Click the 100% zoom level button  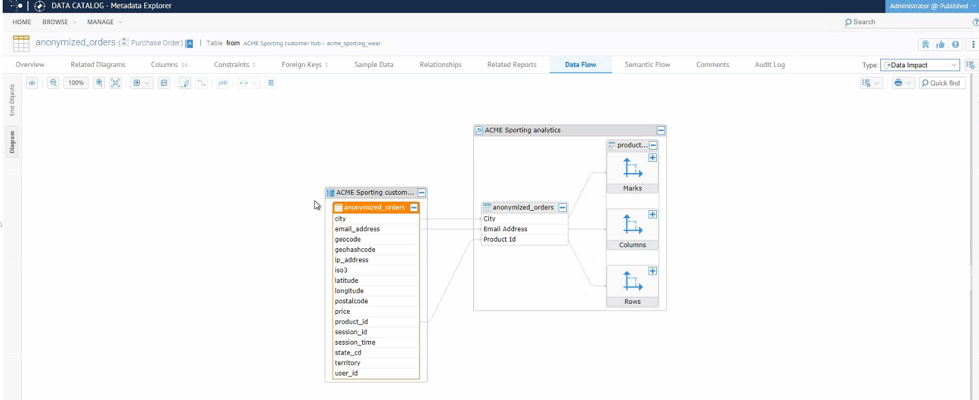click(76, 83)
